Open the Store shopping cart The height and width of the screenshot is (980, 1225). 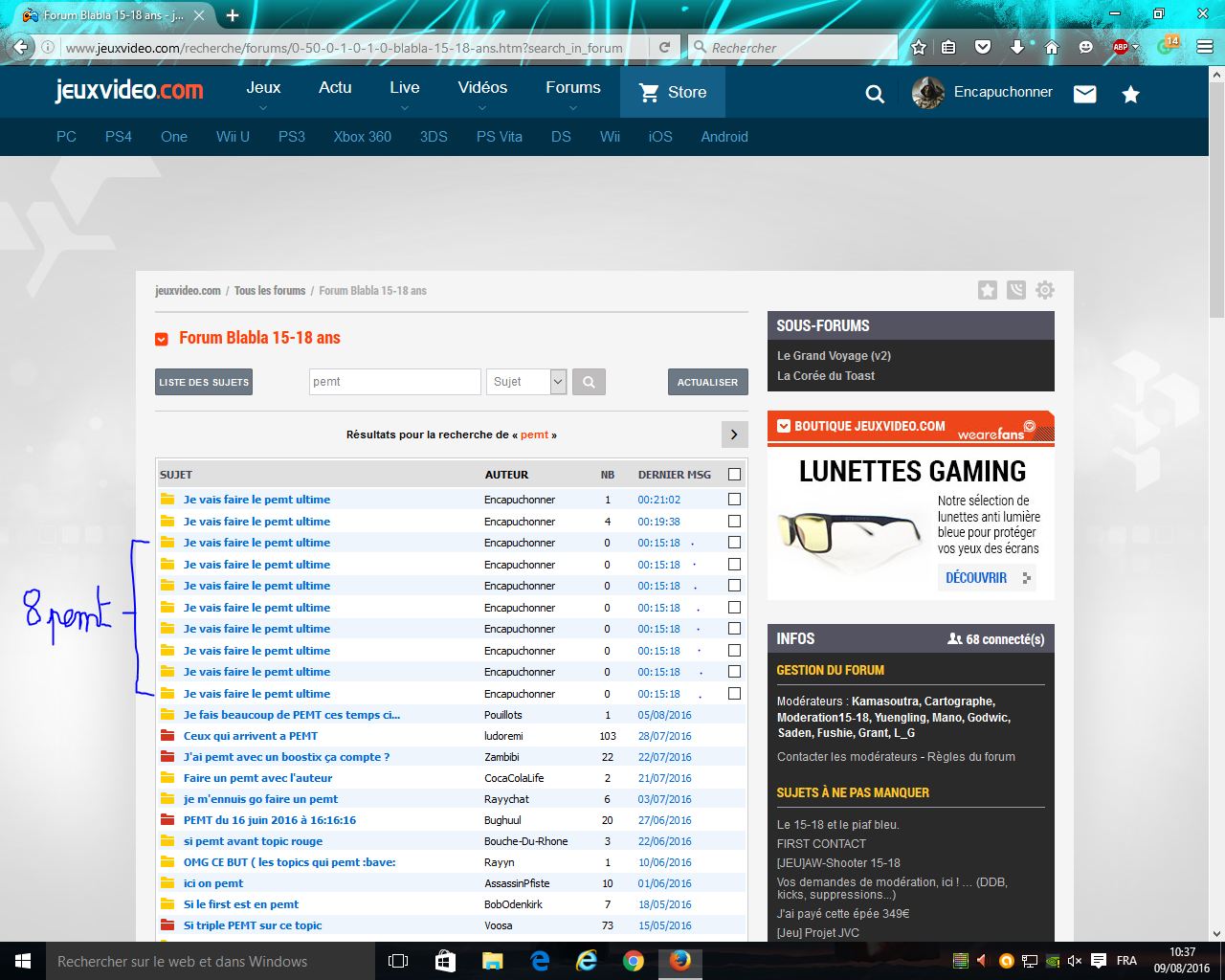[x=672, y=92]
